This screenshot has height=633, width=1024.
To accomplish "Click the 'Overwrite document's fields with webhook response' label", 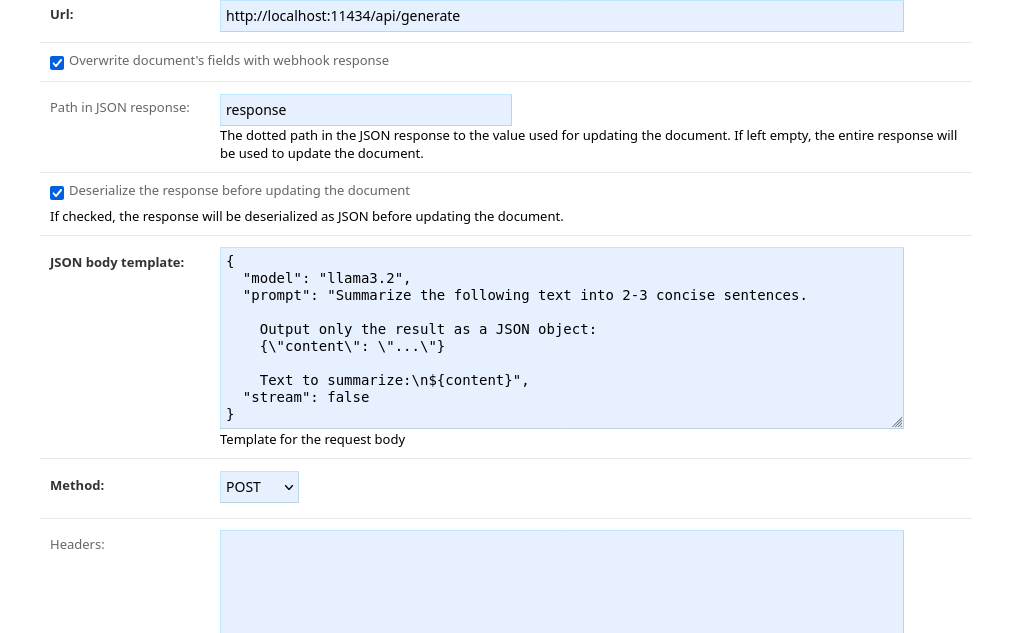I will point(229,61).
